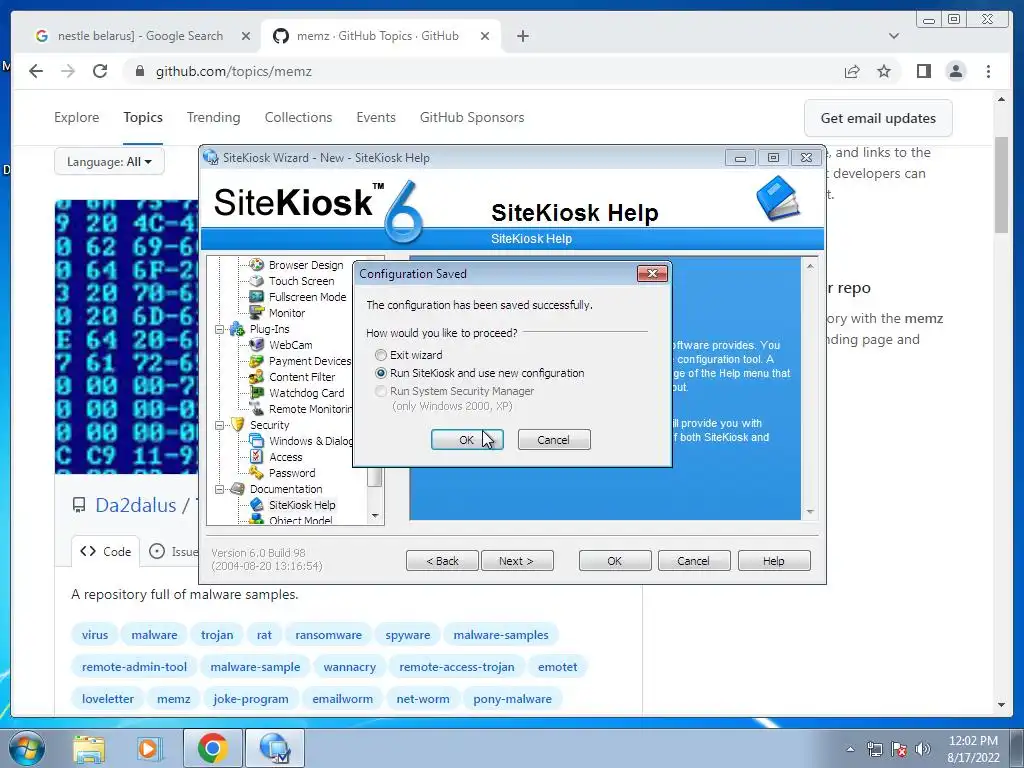Click the Content Filter icon
The width and height of the screenshot is (1024, 768).
click(257, 377)
